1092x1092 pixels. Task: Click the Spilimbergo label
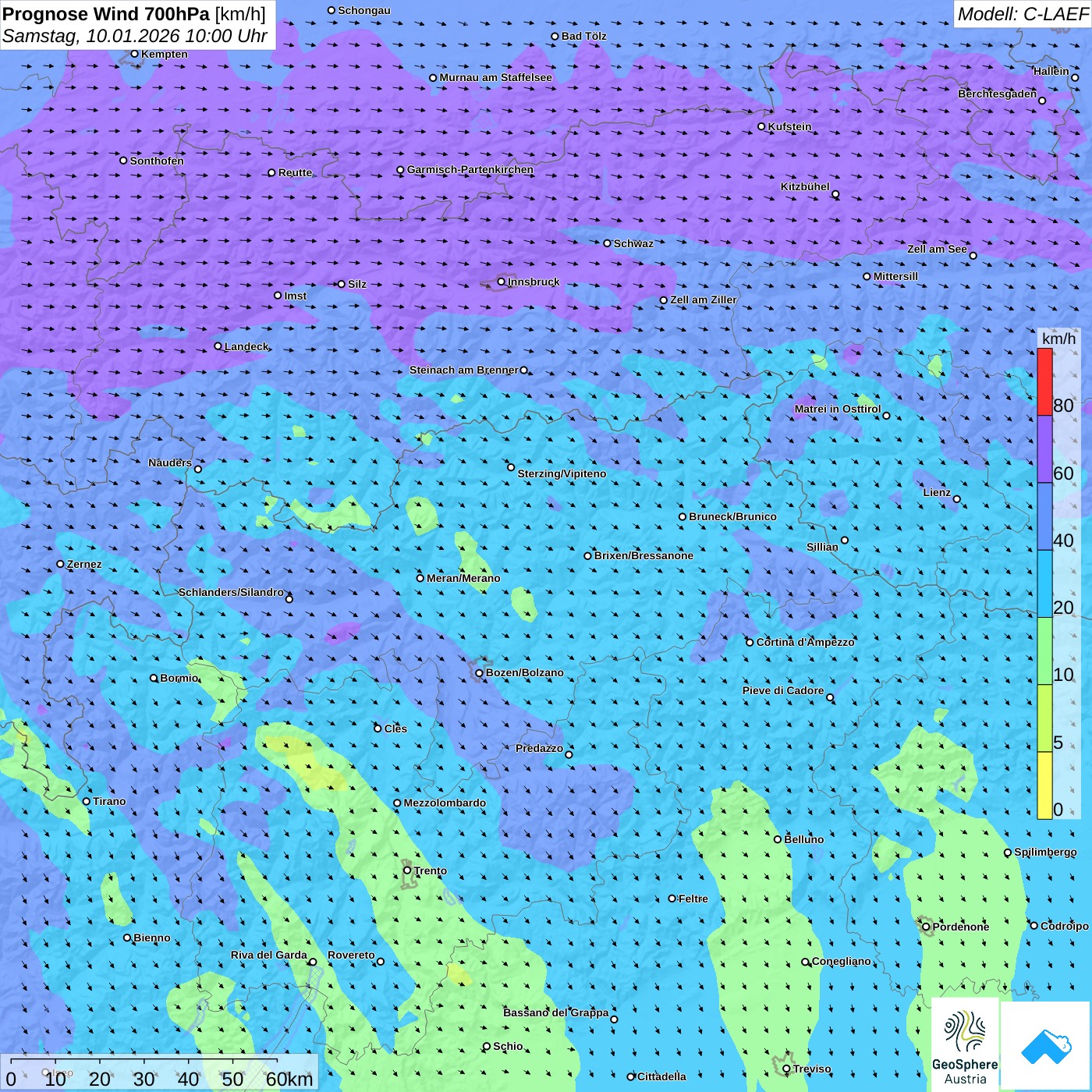1045,852
